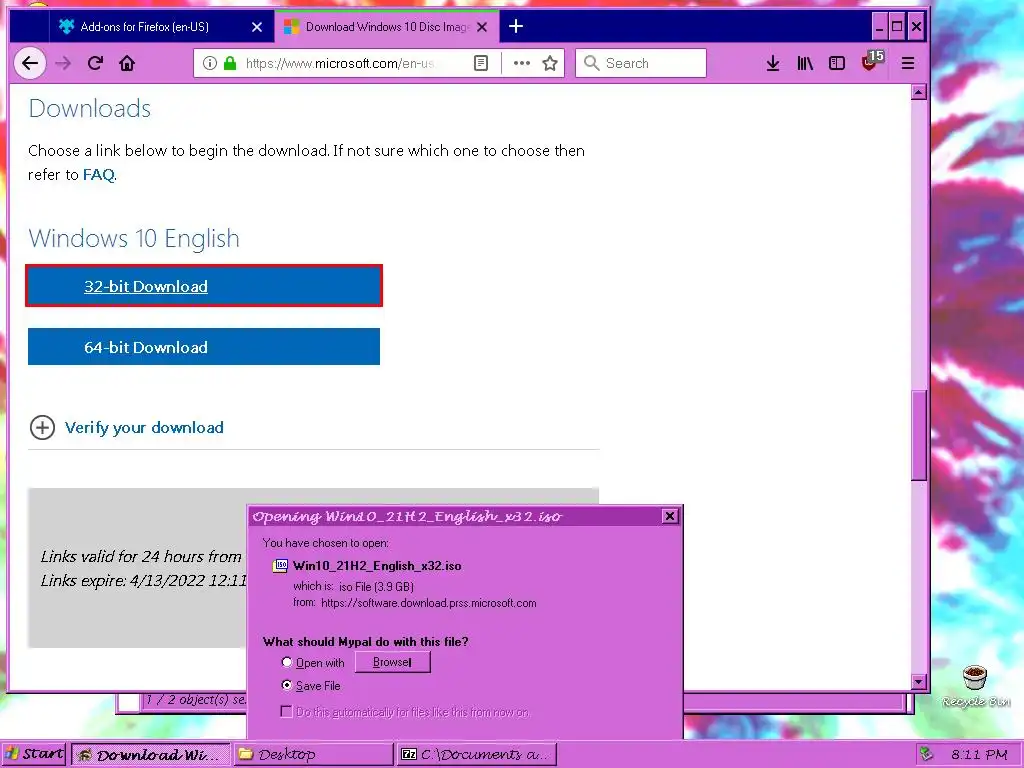Image resolution: width=1024 pixels, height=768 pixels.
Task: Check Do this automatically for files checkbox
Action: click(286, 711)
